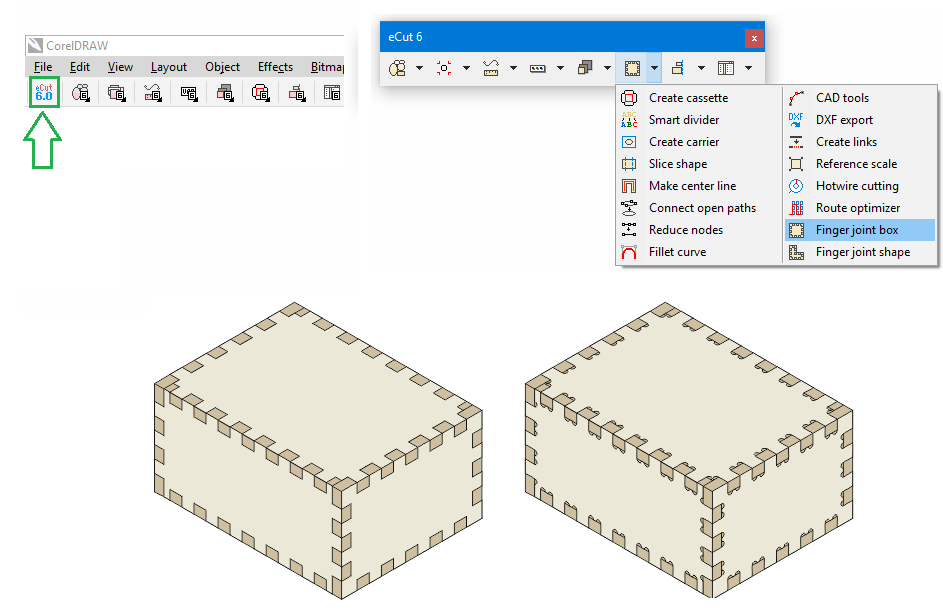Open the Layout menu
This screenshot has width=943, height=612.
point(169,67)
